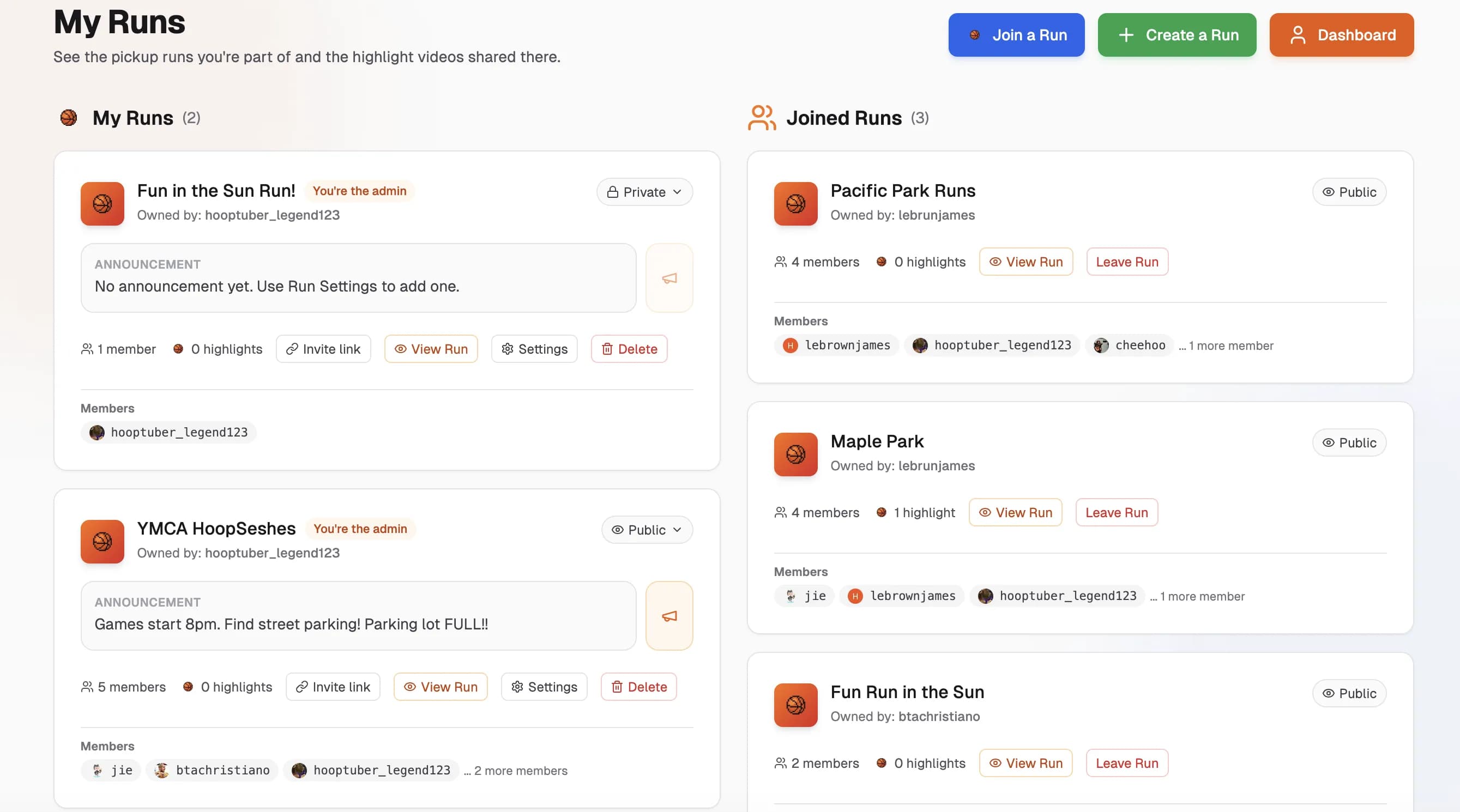The height and width of the screenshot is (812, 1460).
Task: Click the Public eye badge on Maple Park
Action: pos(1348,443)
